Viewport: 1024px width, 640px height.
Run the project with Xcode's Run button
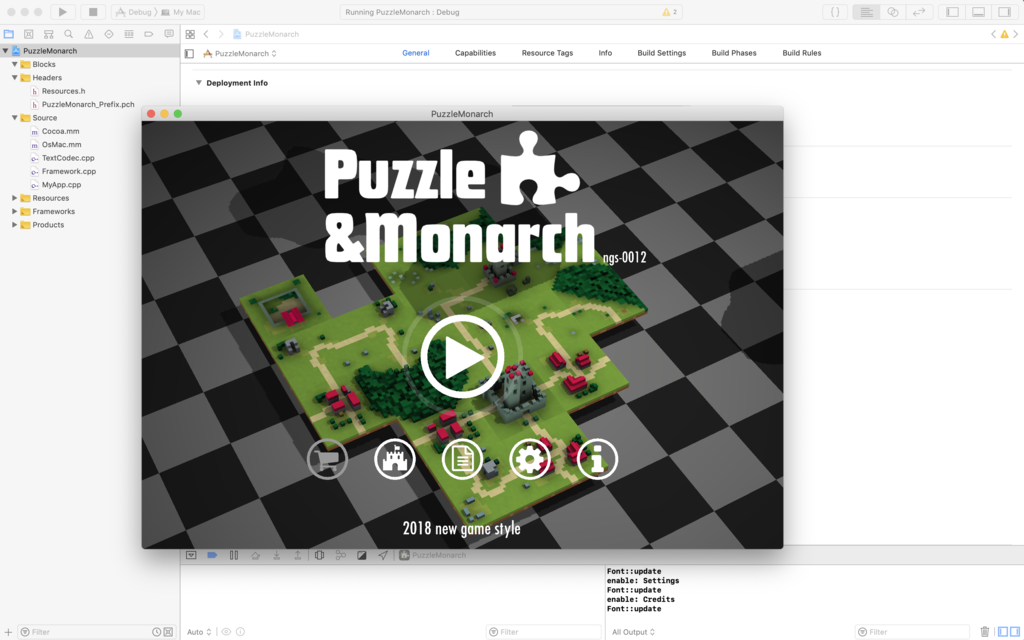point(63,12)
